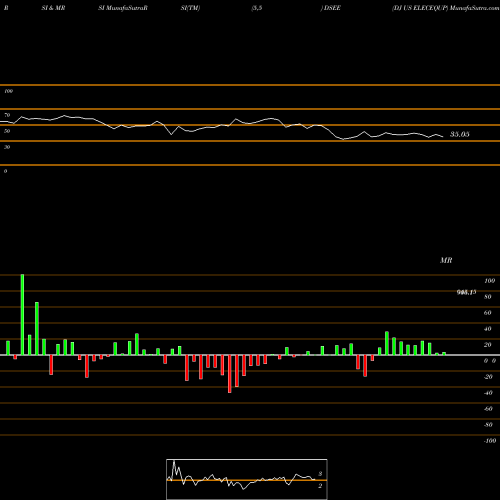Click the 'SI MunafaSutraR' header text
The image size is (500, 500).
click(x=123, y=8)
